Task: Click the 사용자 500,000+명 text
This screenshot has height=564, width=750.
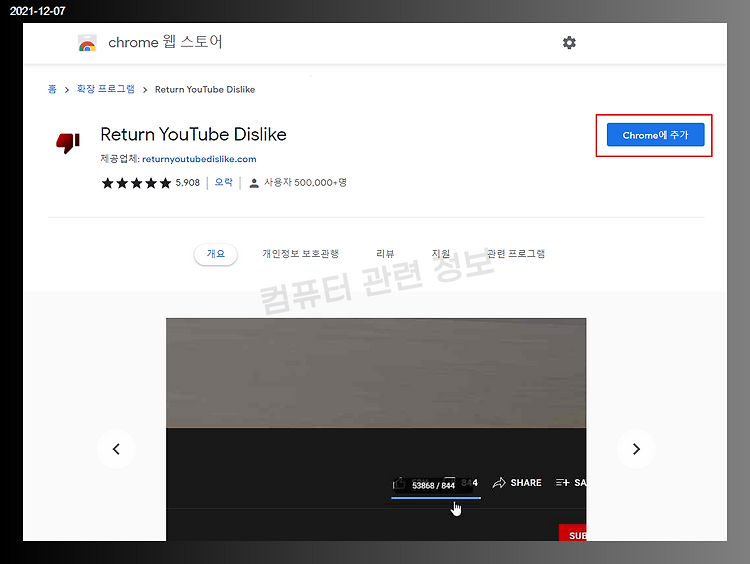Action: pos(305,183)
